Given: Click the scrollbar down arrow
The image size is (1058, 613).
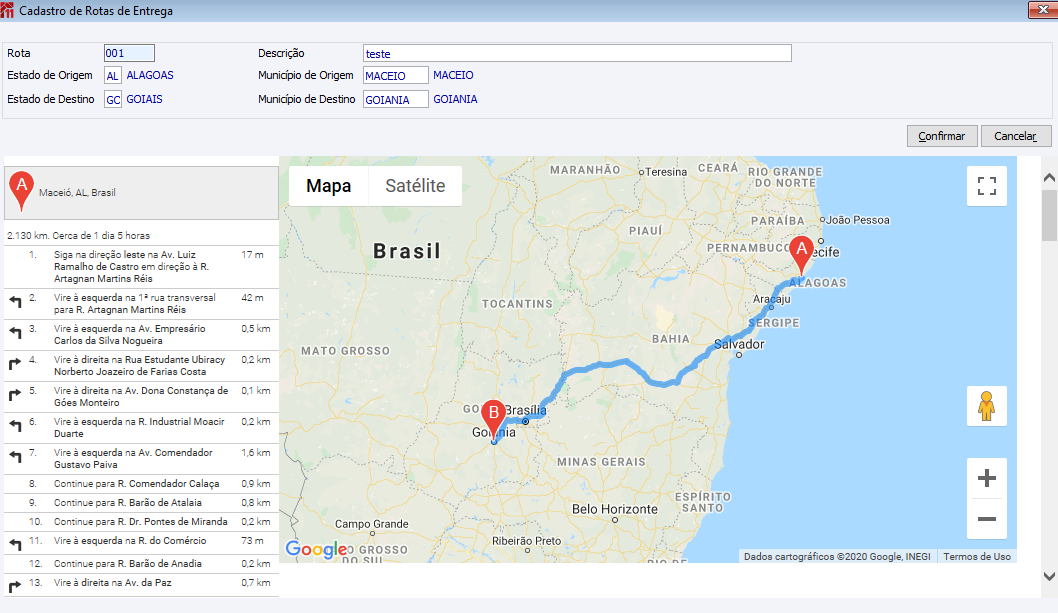Looking at the screenshot, I should [1049, 576].
